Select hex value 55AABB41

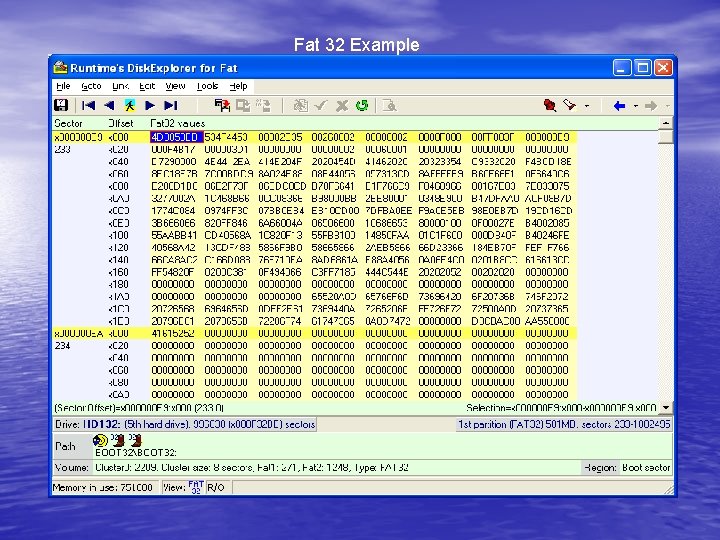pos(174,235)
